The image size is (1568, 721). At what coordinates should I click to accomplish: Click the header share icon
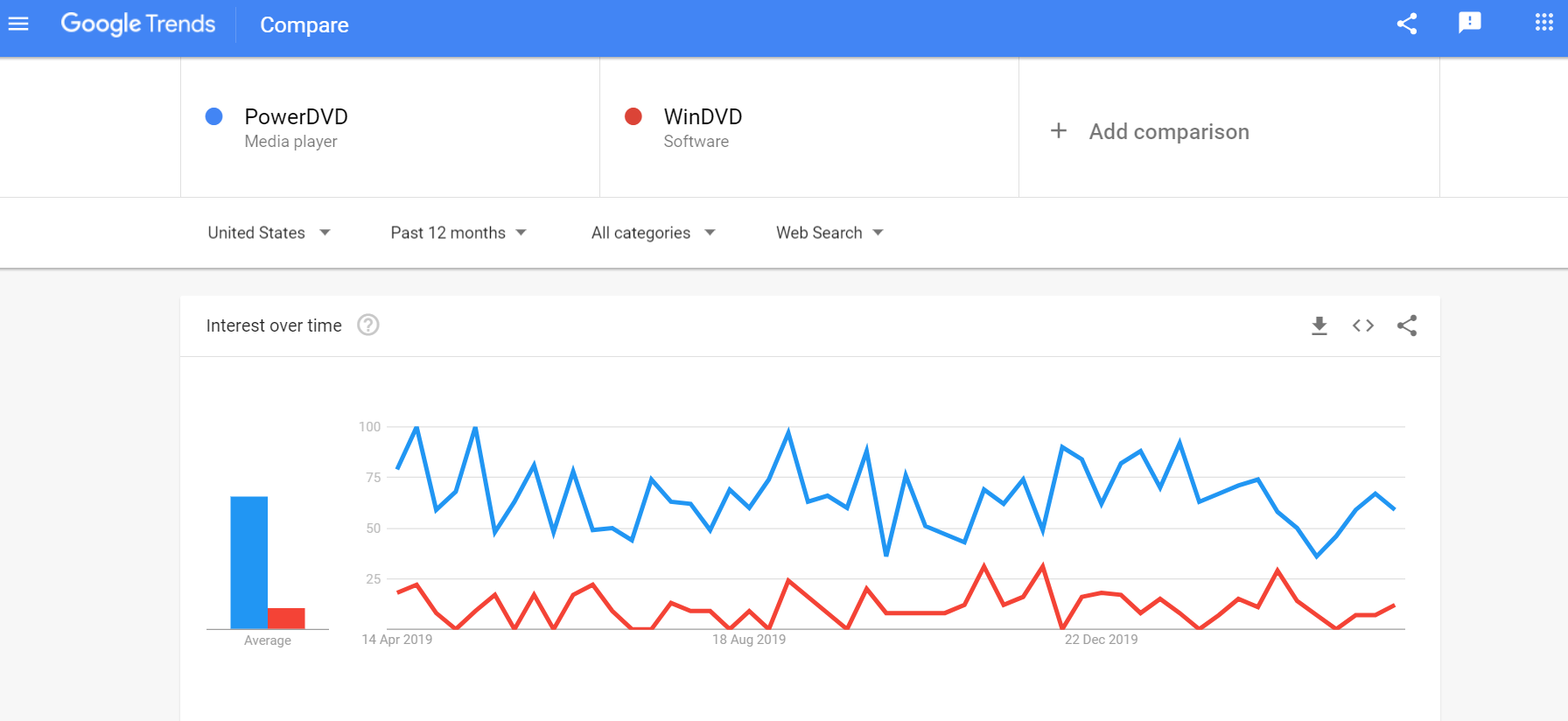point(1407,24)
